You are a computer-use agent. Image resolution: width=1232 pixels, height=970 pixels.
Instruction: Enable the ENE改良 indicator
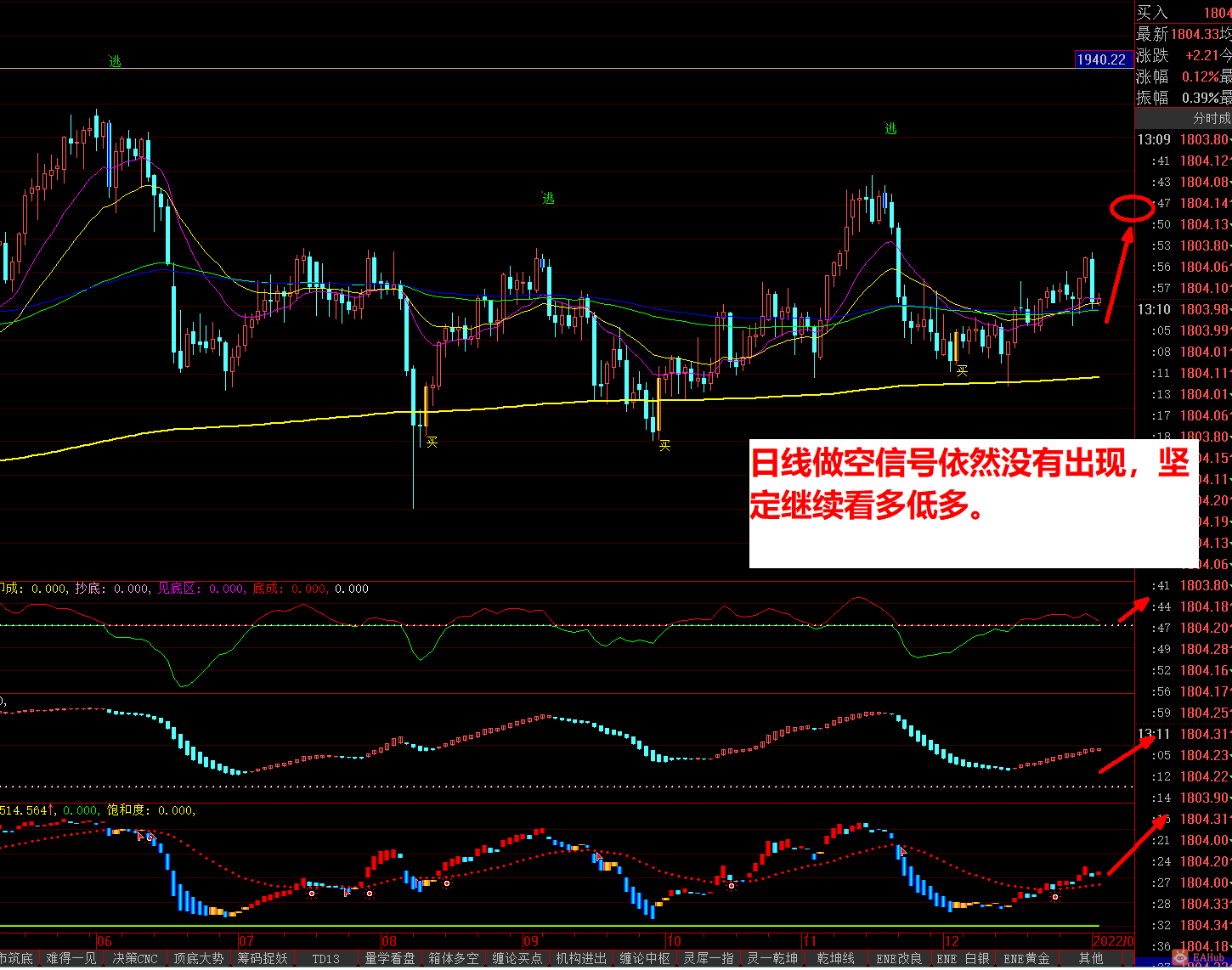[900, 958]
